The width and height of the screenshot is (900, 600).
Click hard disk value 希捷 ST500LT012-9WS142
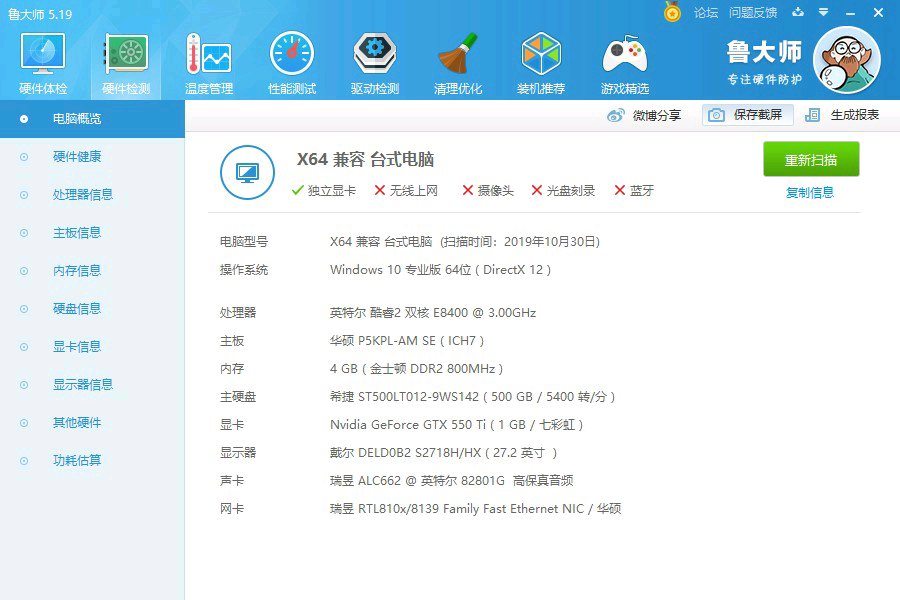(472, 397)
